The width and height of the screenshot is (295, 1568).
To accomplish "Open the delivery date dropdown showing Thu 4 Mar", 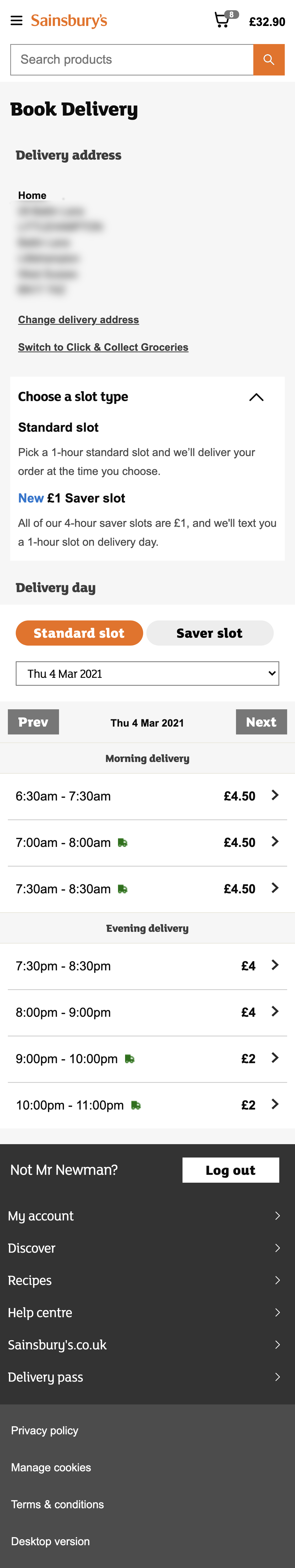I will pos(147,673).
